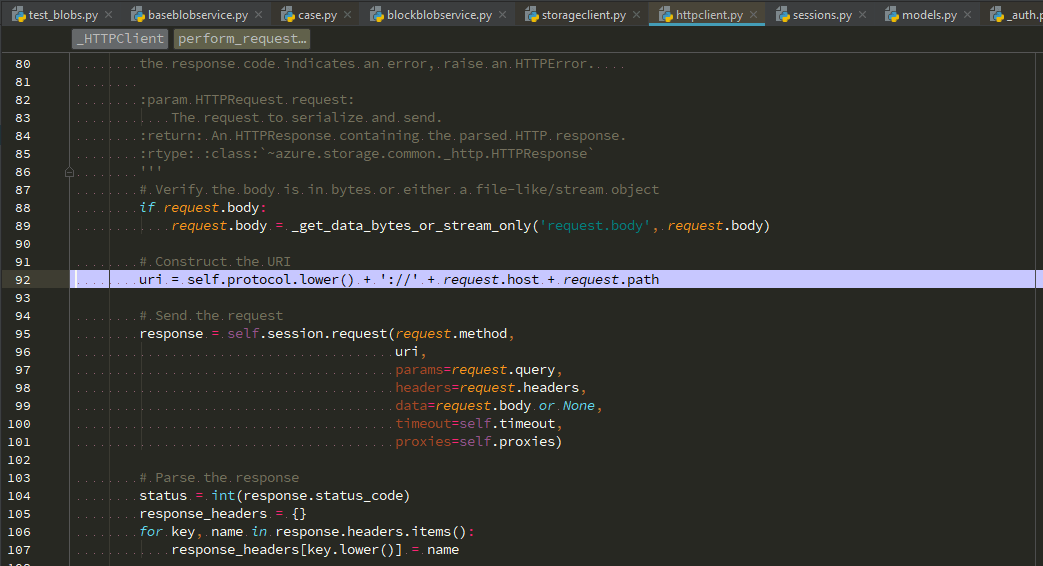The height and width of the screenshot is (566, 1043).
Task: Click 'uri' variable on line 92
Action: [x=151, y=279]
